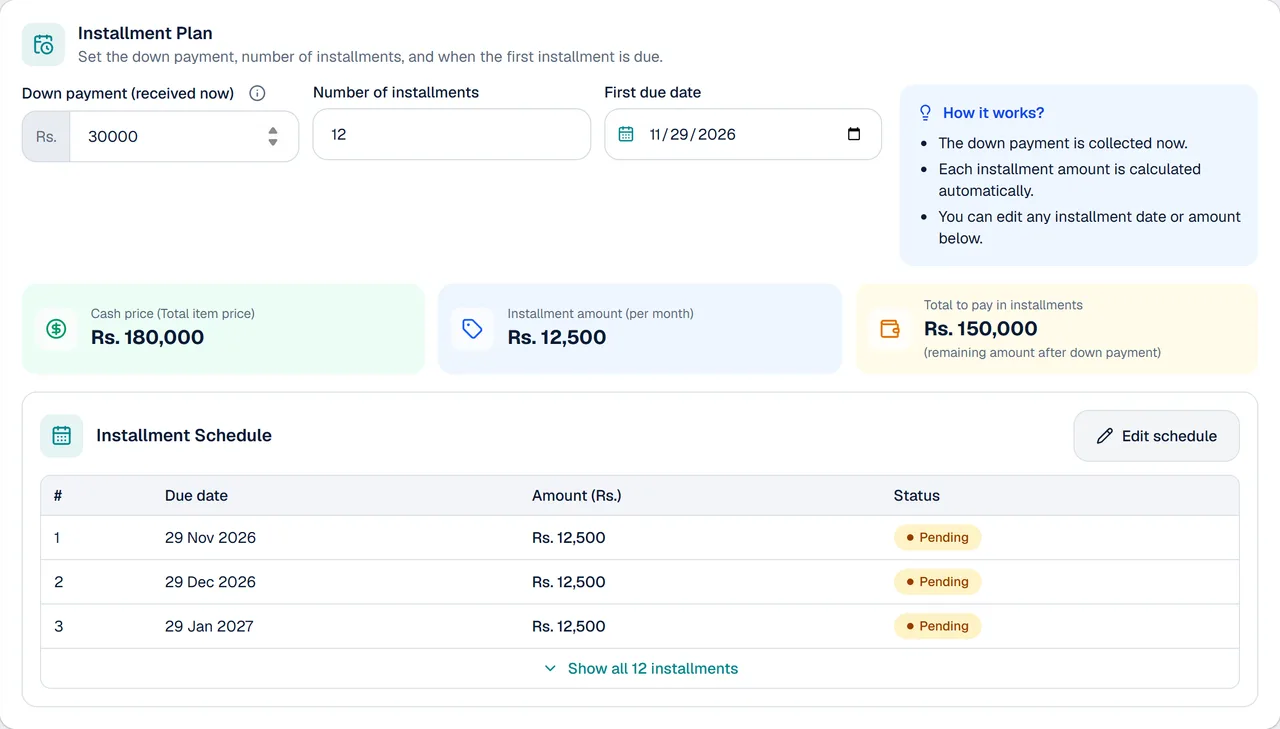Click the Amount (Rs.) column header
The width and height of the screenshot is (1280, 729).
(576, 496)
